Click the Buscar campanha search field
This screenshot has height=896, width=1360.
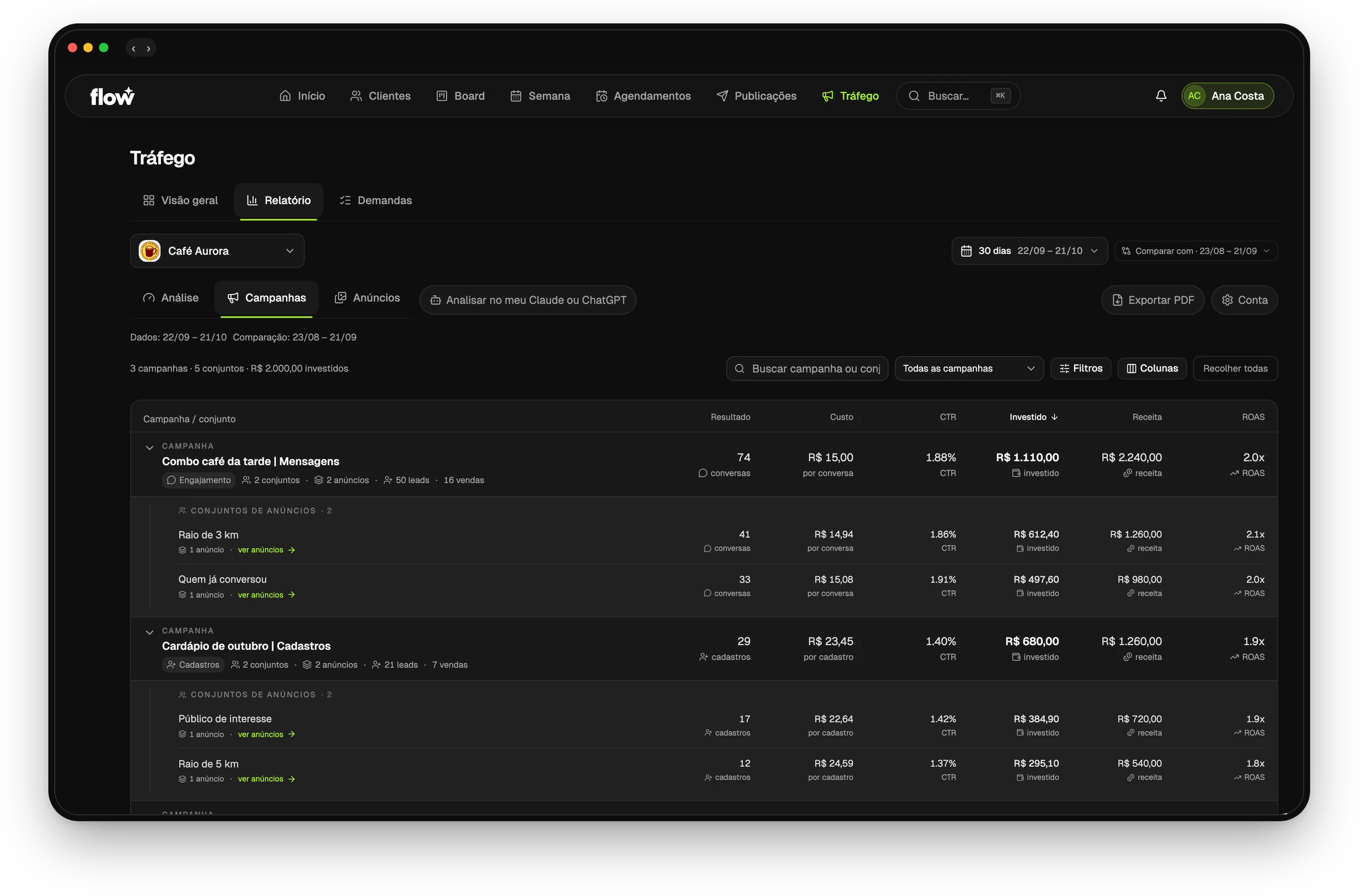click(806, 369)
